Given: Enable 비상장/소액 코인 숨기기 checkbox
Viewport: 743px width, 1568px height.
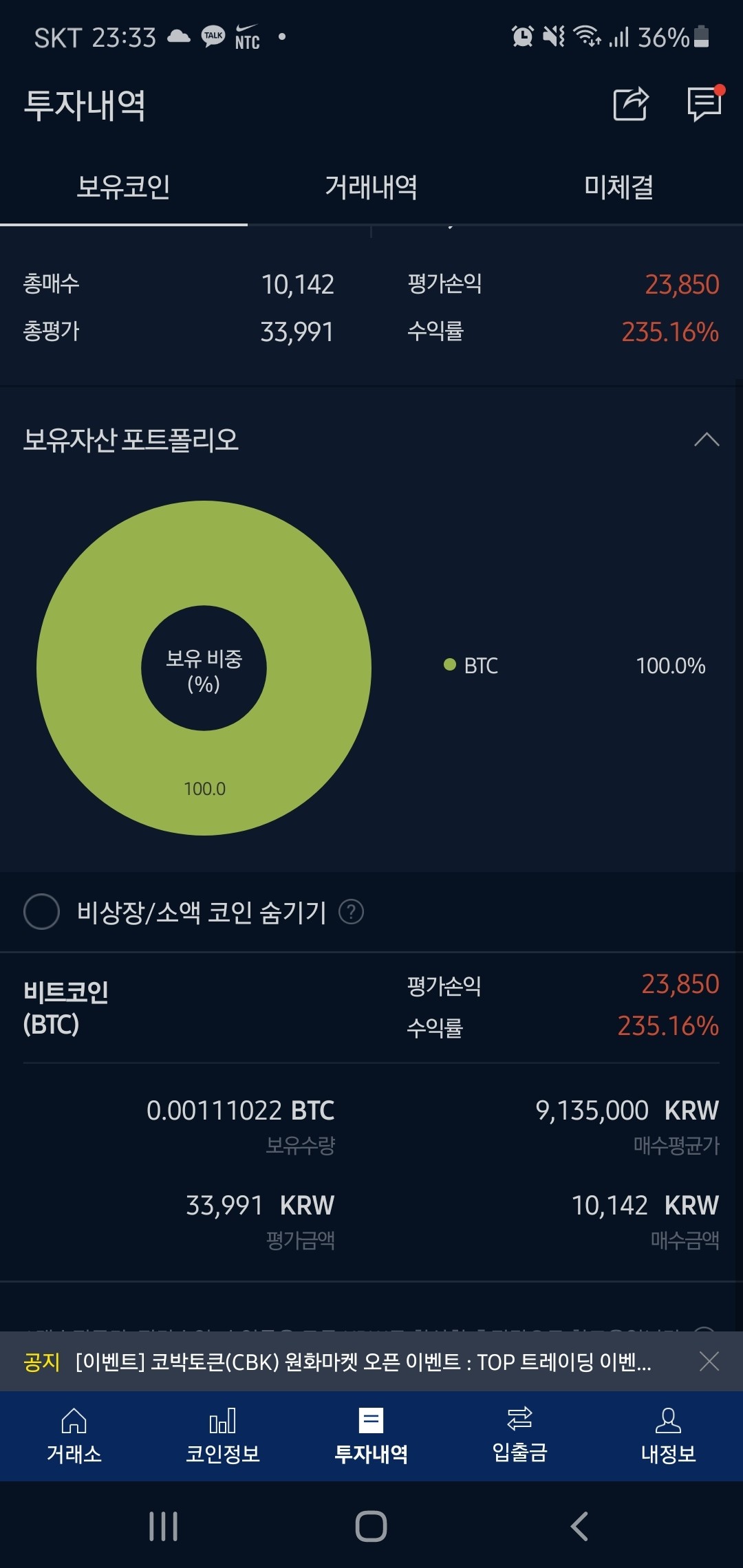Looking at the screenshot, I should click(41, 913).
